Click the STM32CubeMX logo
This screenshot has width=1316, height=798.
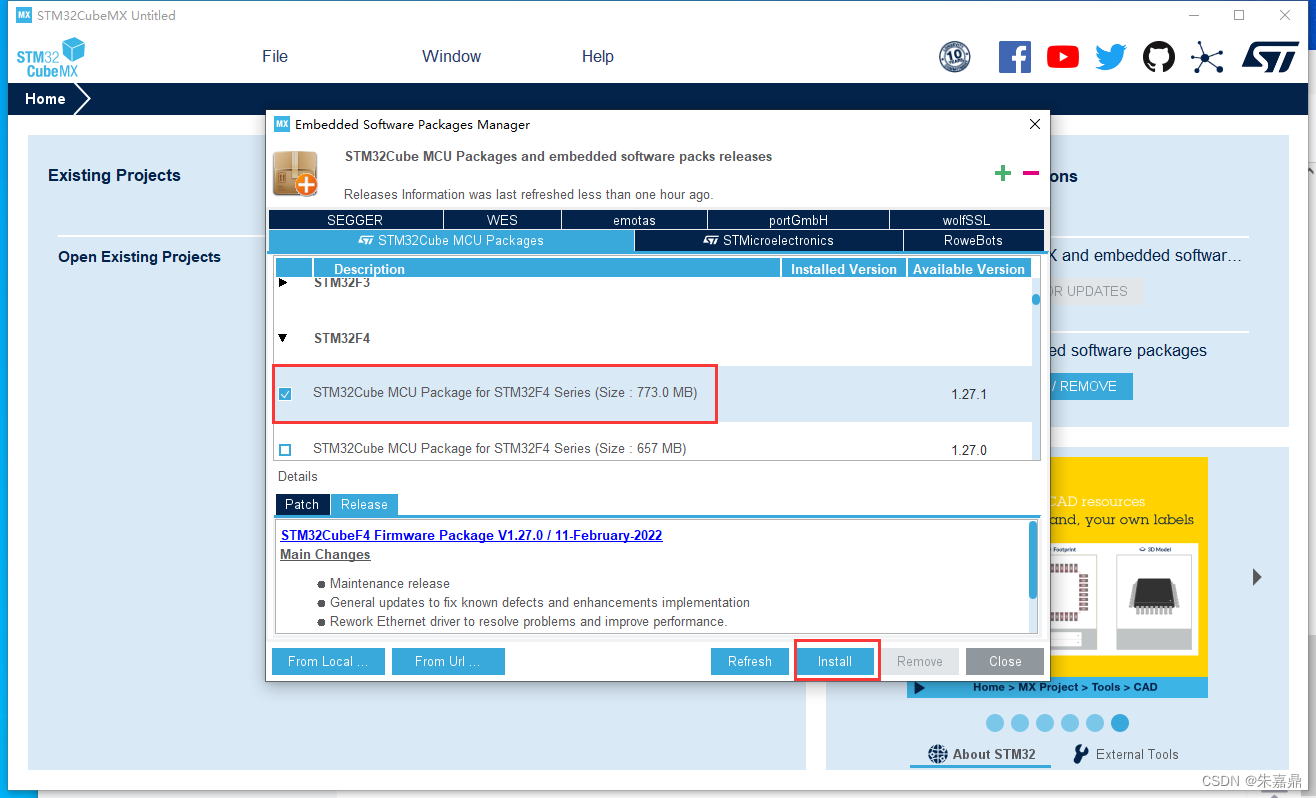pos(50,57)
